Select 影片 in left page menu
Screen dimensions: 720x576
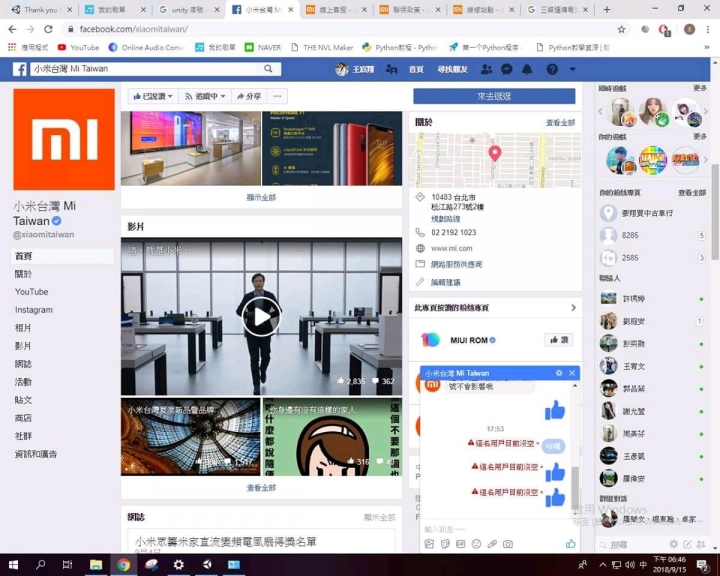tap(23, 346)
